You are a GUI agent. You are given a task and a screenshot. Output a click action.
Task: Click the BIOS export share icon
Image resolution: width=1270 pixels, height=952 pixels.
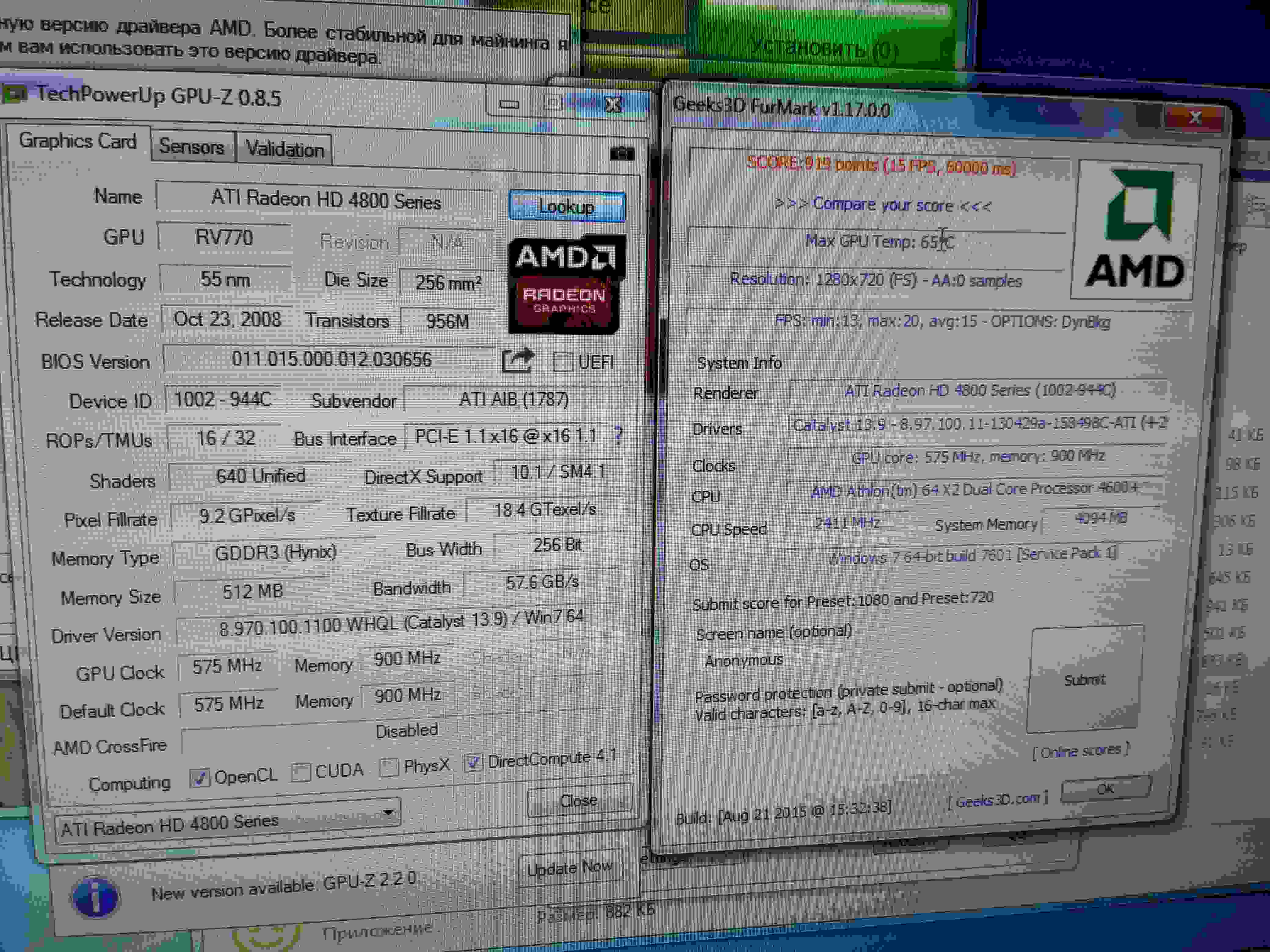tap(517, 361)
